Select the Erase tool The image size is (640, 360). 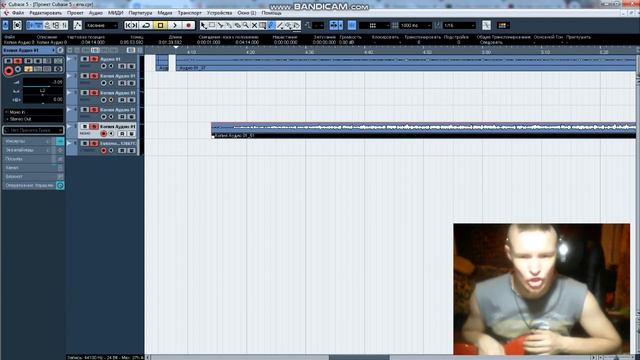(237, 25)
